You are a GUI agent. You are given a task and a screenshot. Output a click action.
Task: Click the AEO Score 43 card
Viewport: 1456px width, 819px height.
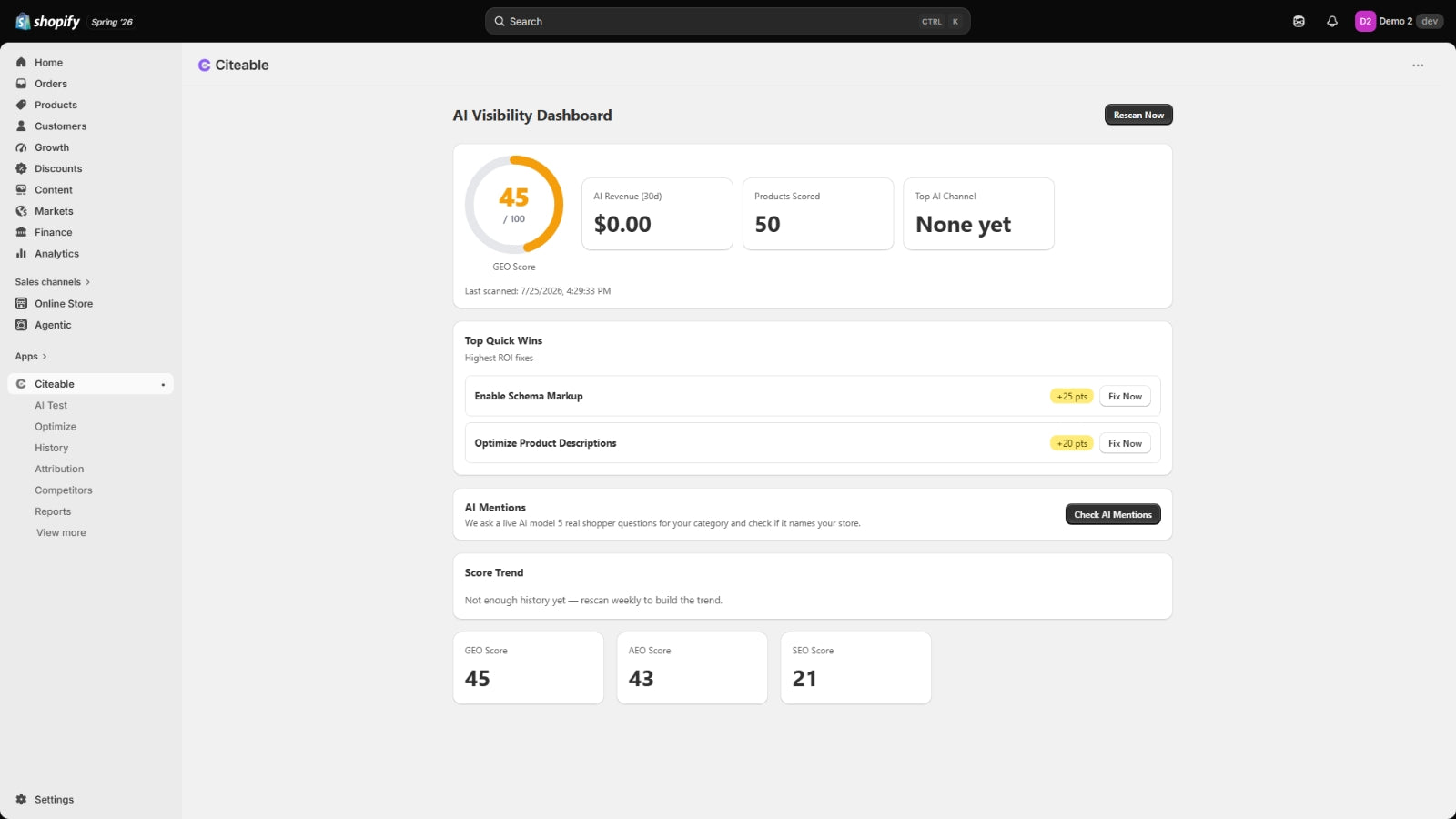click(x=692, y=668)
